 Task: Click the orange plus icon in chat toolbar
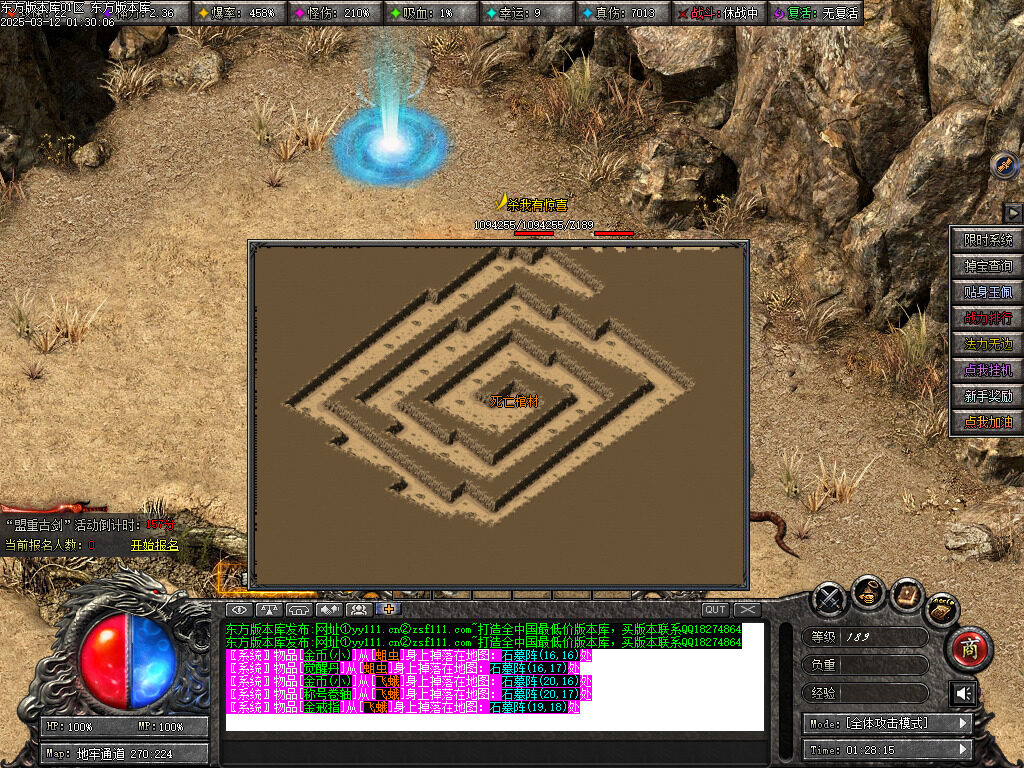pyautogui.click(x=389, y=609)
